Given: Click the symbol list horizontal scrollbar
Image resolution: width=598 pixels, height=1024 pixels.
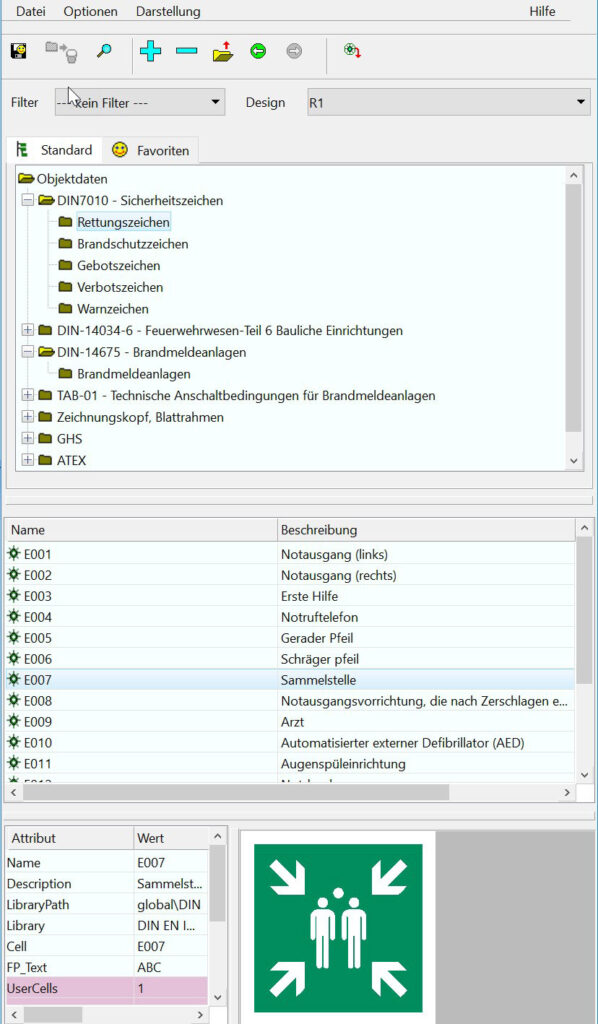Looking at the screenshot, I should pyautogui.click(x=237, y=792).
